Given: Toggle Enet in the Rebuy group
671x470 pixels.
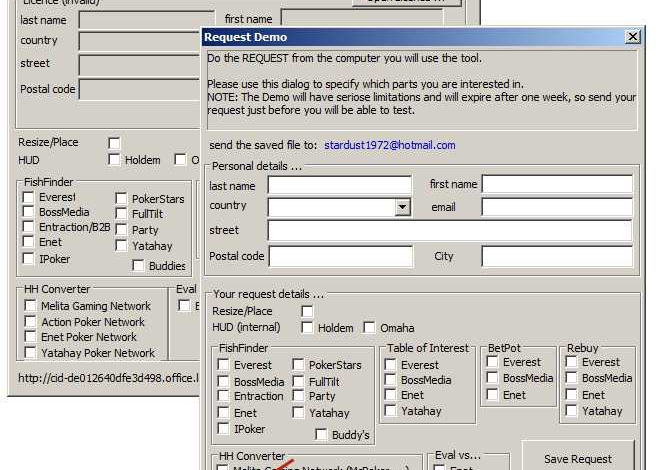Looking at the screenshot, I should 571,395.
